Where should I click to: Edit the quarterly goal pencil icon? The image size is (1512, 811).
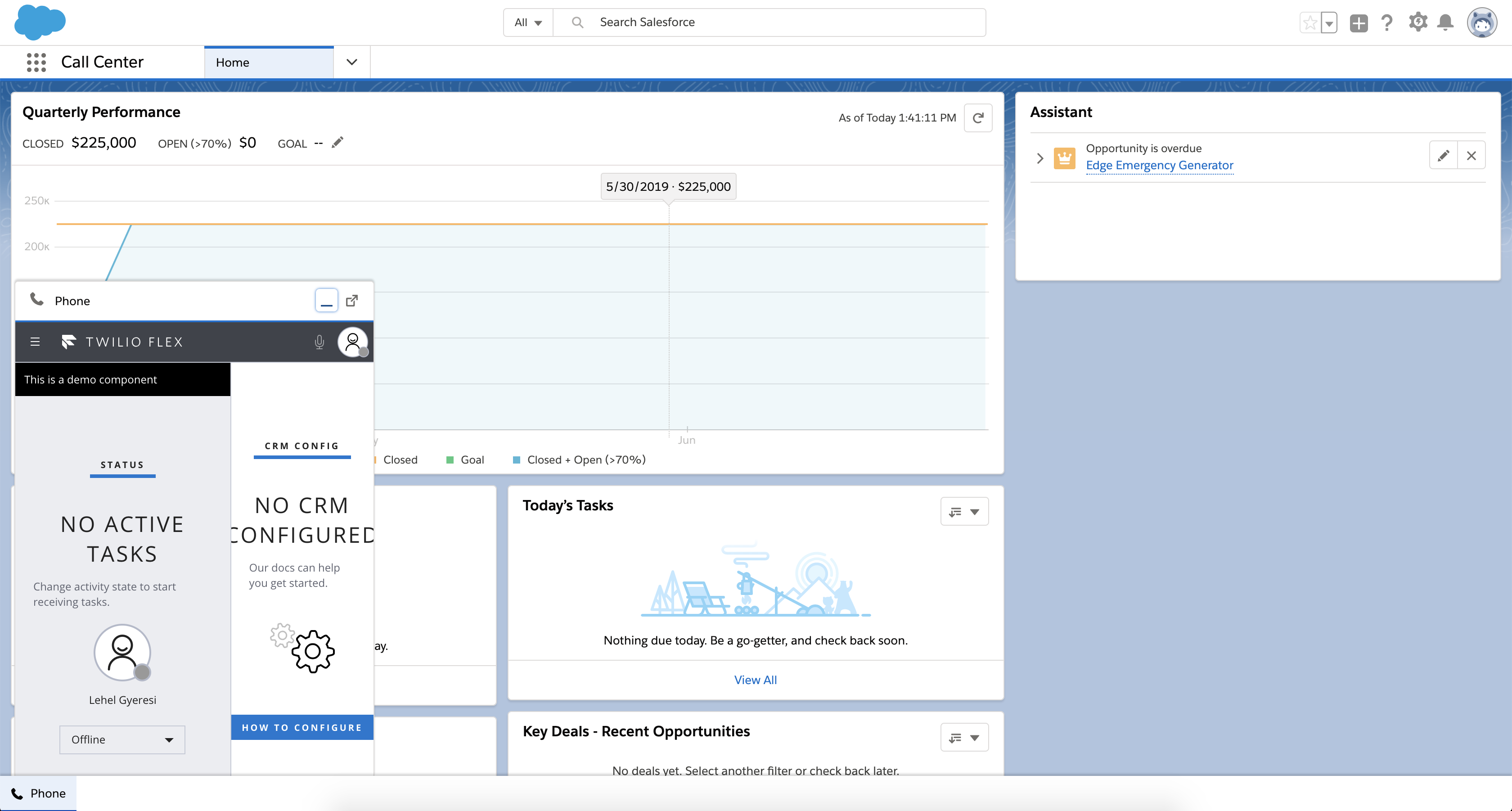coord(337,143)
